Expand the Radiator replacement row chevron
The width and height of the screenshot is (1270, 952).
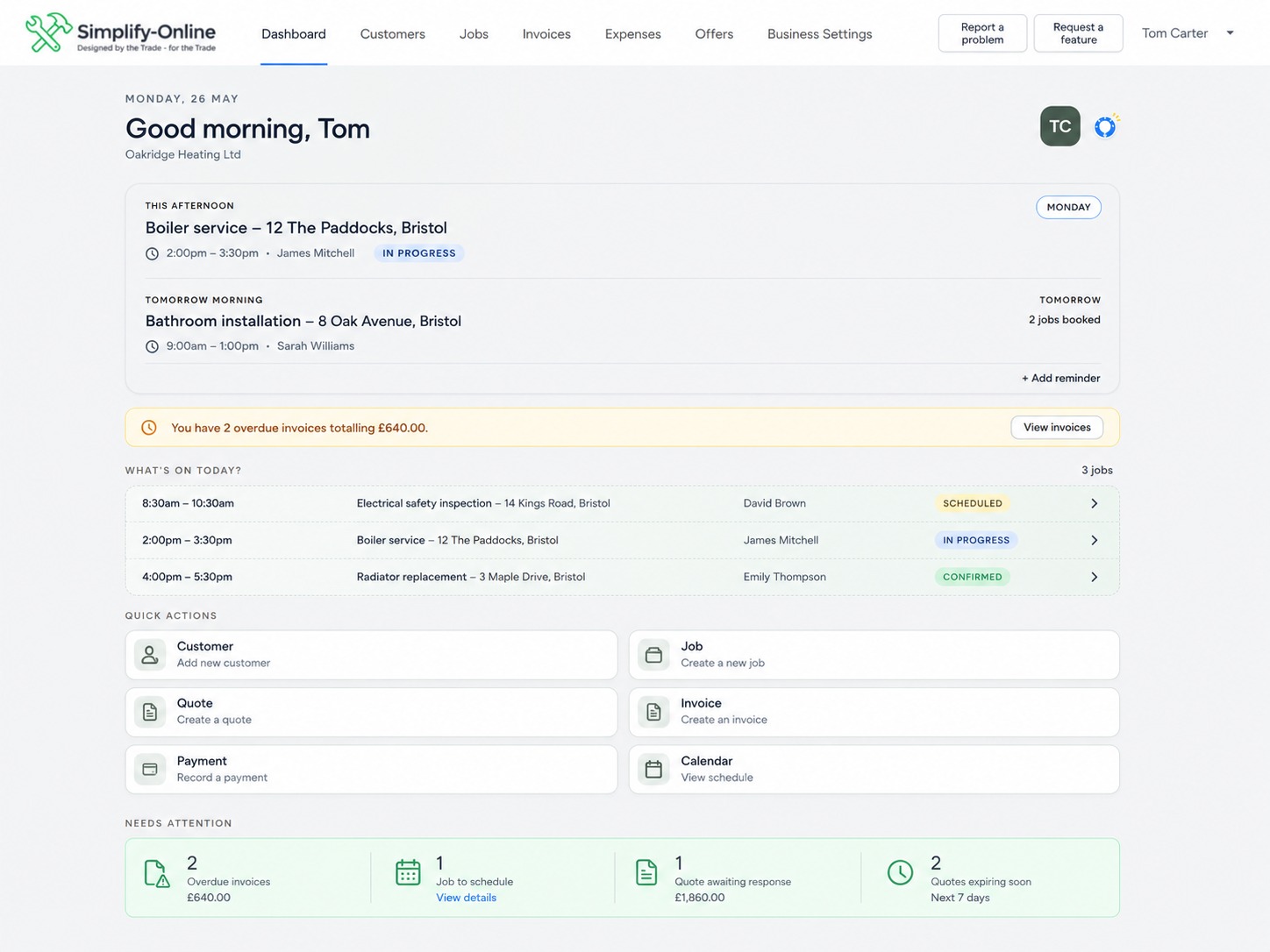click(1094, 577)
